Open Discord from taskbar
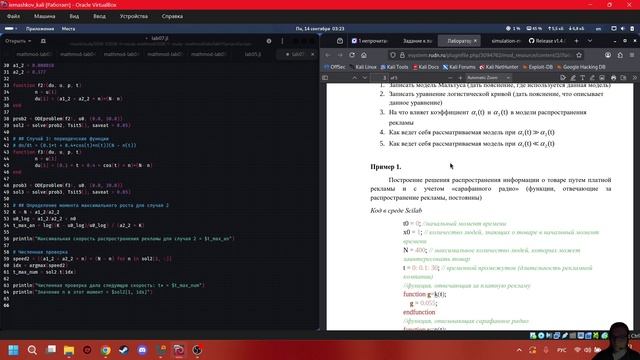The height and width of the screenshot is (360, 640). [x=142, y=350]
